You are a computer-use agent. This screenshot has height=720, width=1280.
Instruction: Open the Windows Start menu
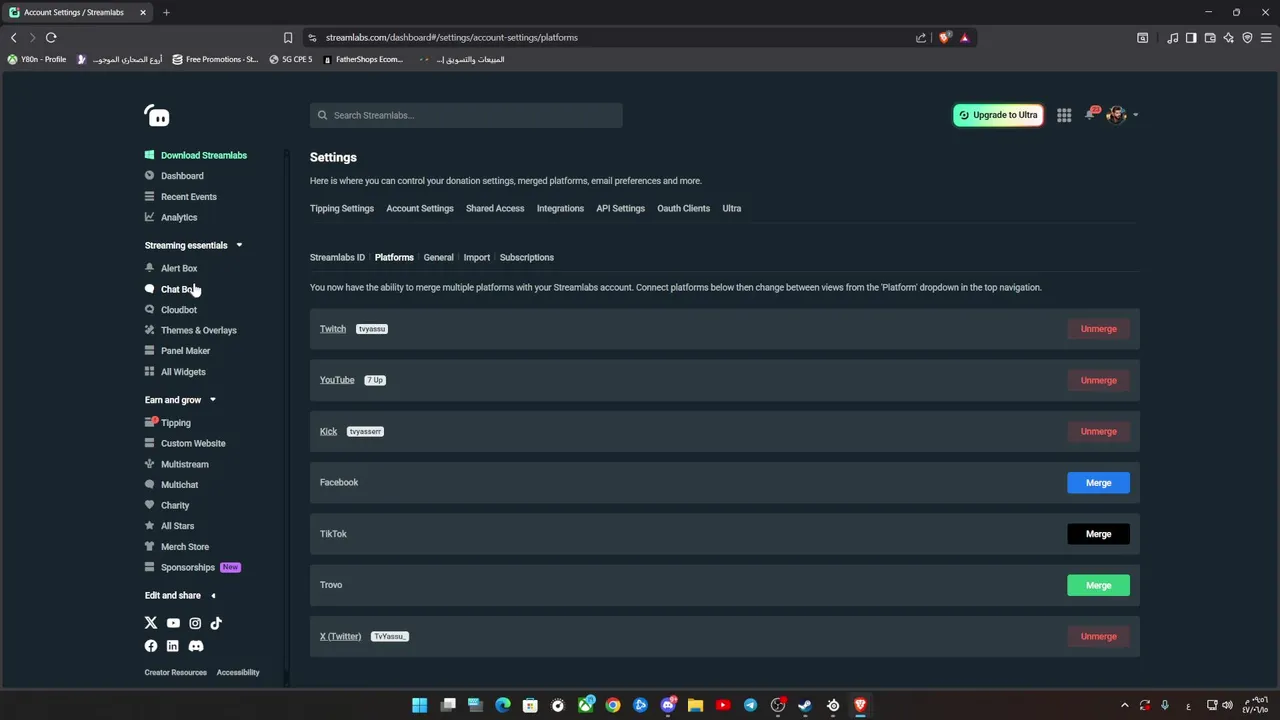(x=420, y=705)
